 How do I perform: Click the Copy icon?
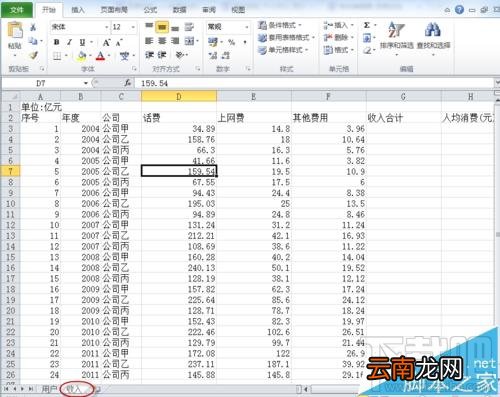33,41
